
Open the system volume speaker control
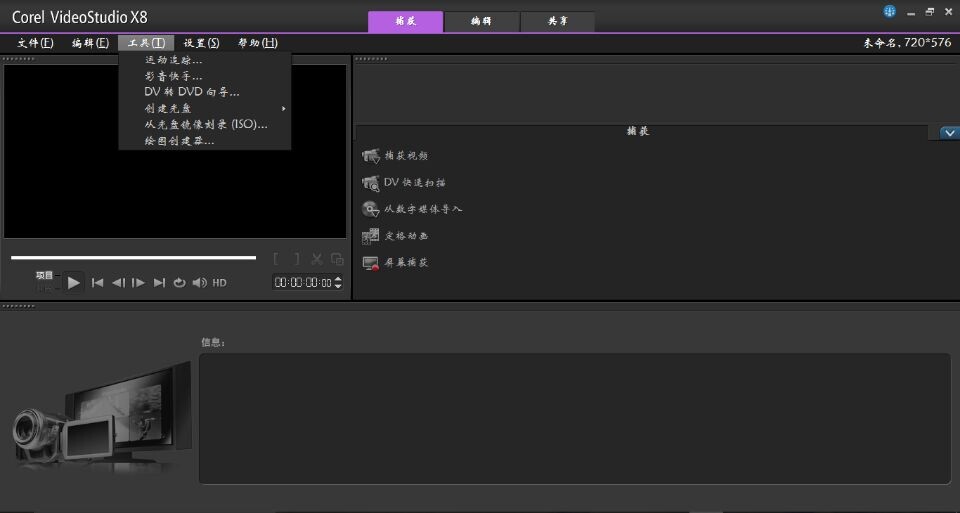[x=200, y=283]
